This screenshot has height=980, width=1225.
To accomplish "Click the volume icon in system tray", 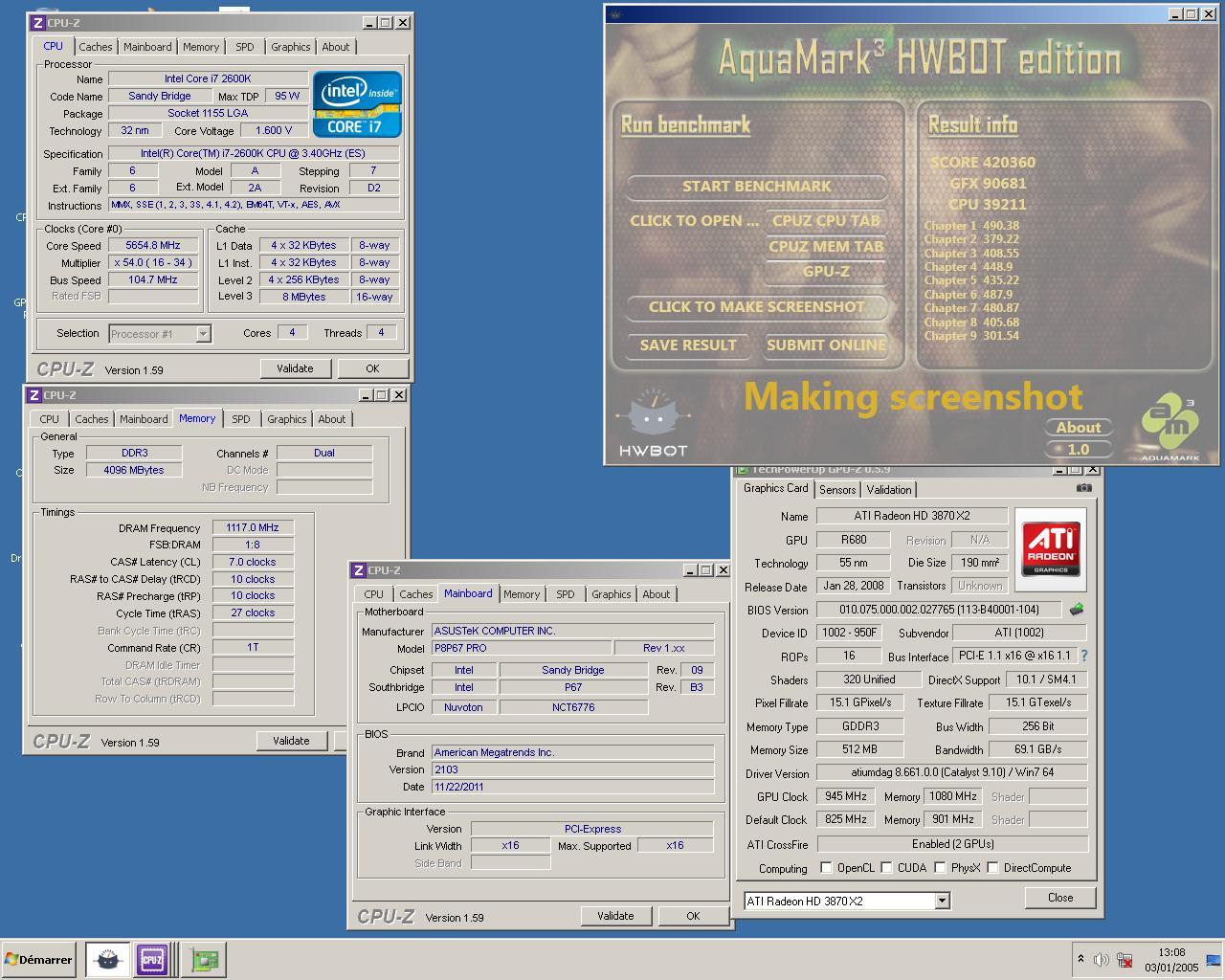I will click(1101, 960).
